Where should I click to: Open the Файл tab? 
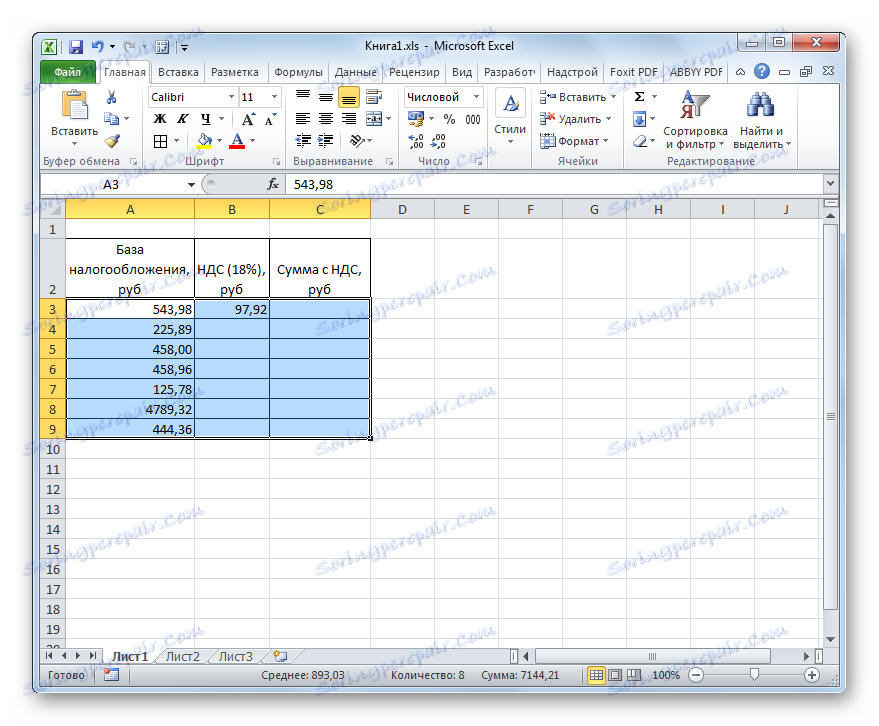coord(68,72)
